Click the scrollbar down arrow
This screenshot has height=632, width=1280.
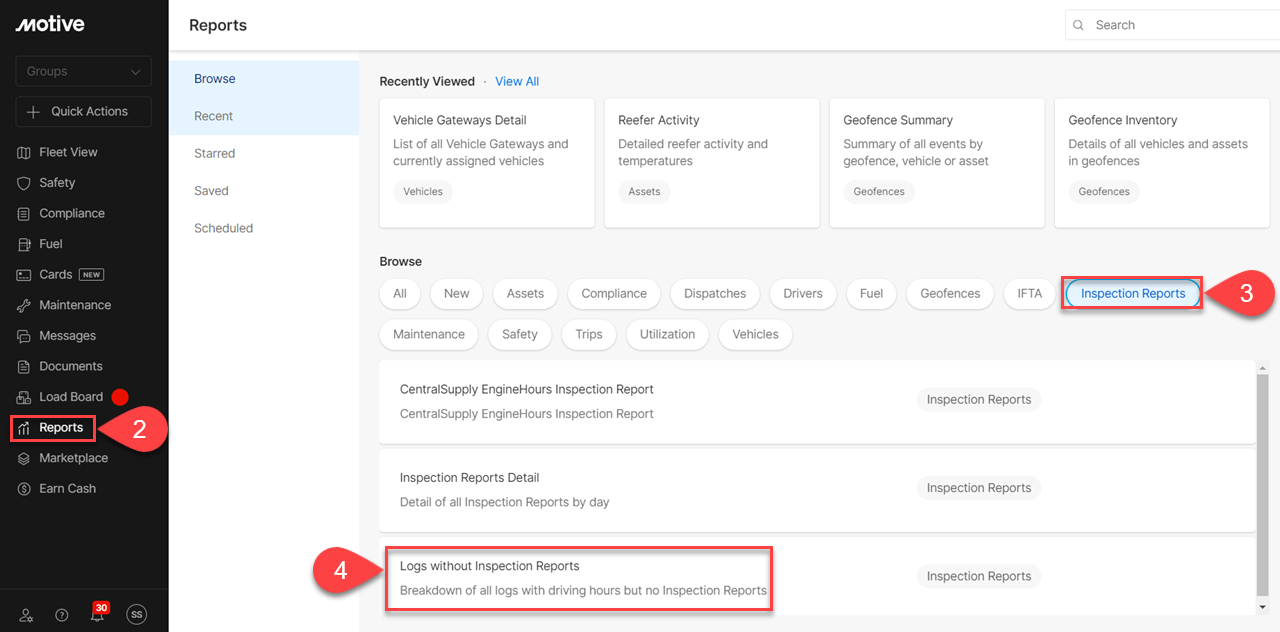click(1263, 606)
